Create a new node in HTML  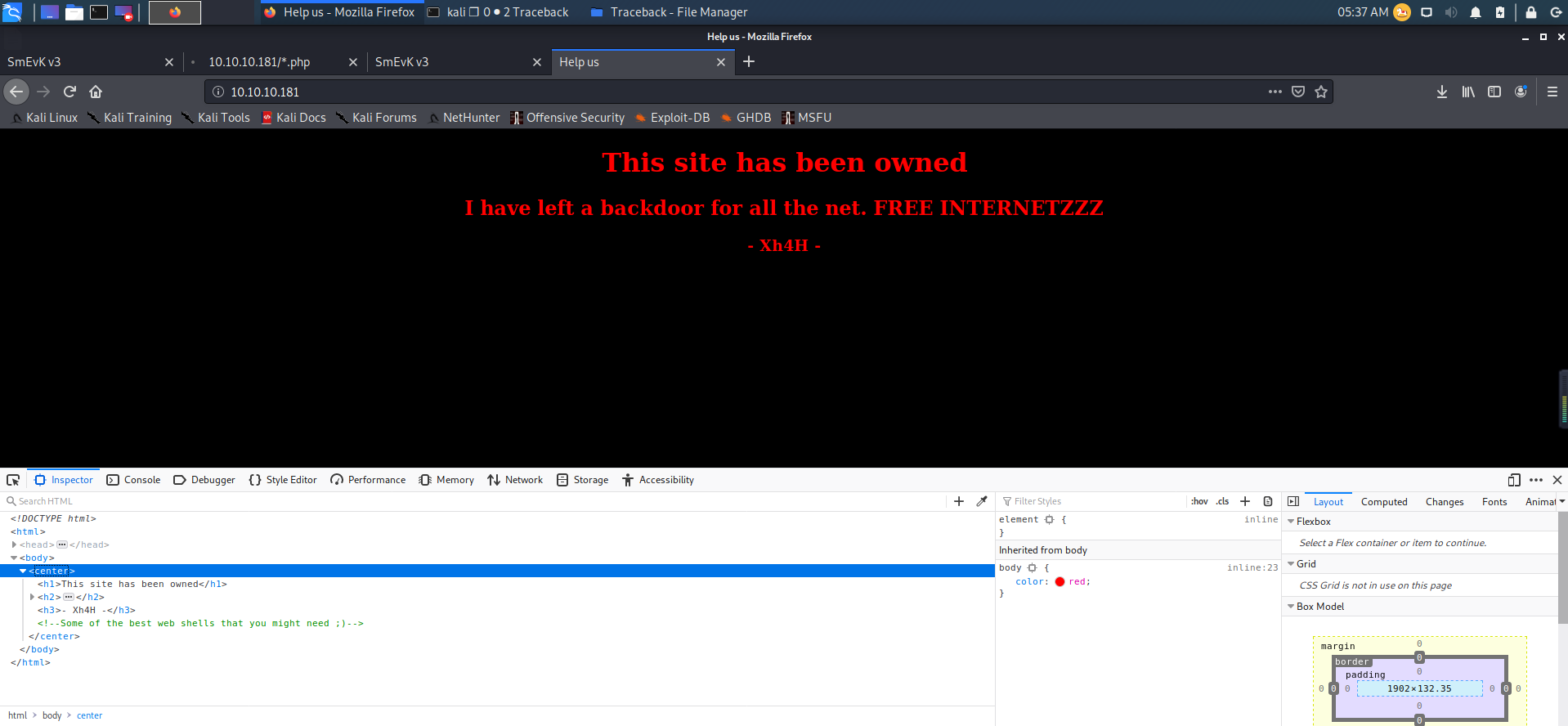pos(959,501)
